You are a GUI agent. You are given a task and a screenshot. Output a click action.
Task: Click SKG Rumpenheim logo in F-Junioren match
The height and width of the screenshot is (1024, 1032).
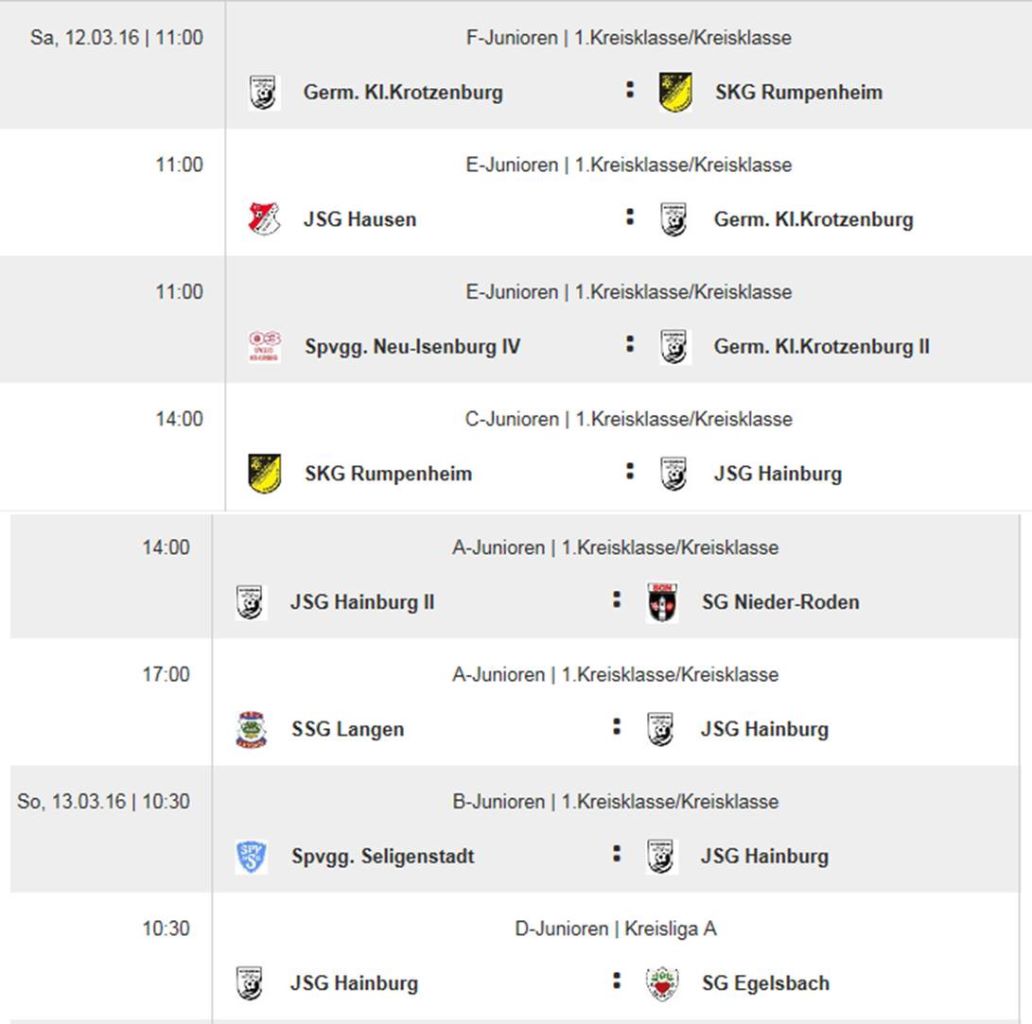pos(676,93)
